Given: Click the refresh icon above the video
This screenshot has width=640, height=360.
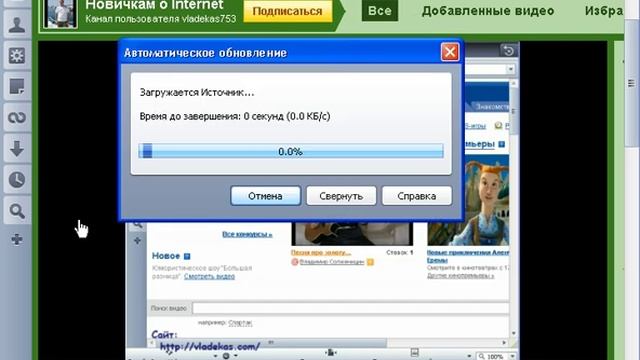Looking at the screenshot, I should click(509, 51).
